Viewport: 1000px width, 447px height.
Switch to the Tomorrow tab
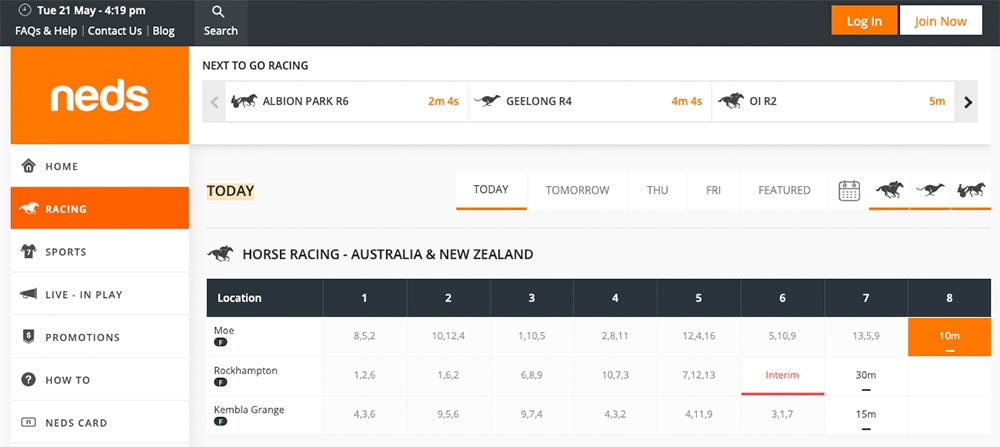pyautogui.click(x=577, y=190)
